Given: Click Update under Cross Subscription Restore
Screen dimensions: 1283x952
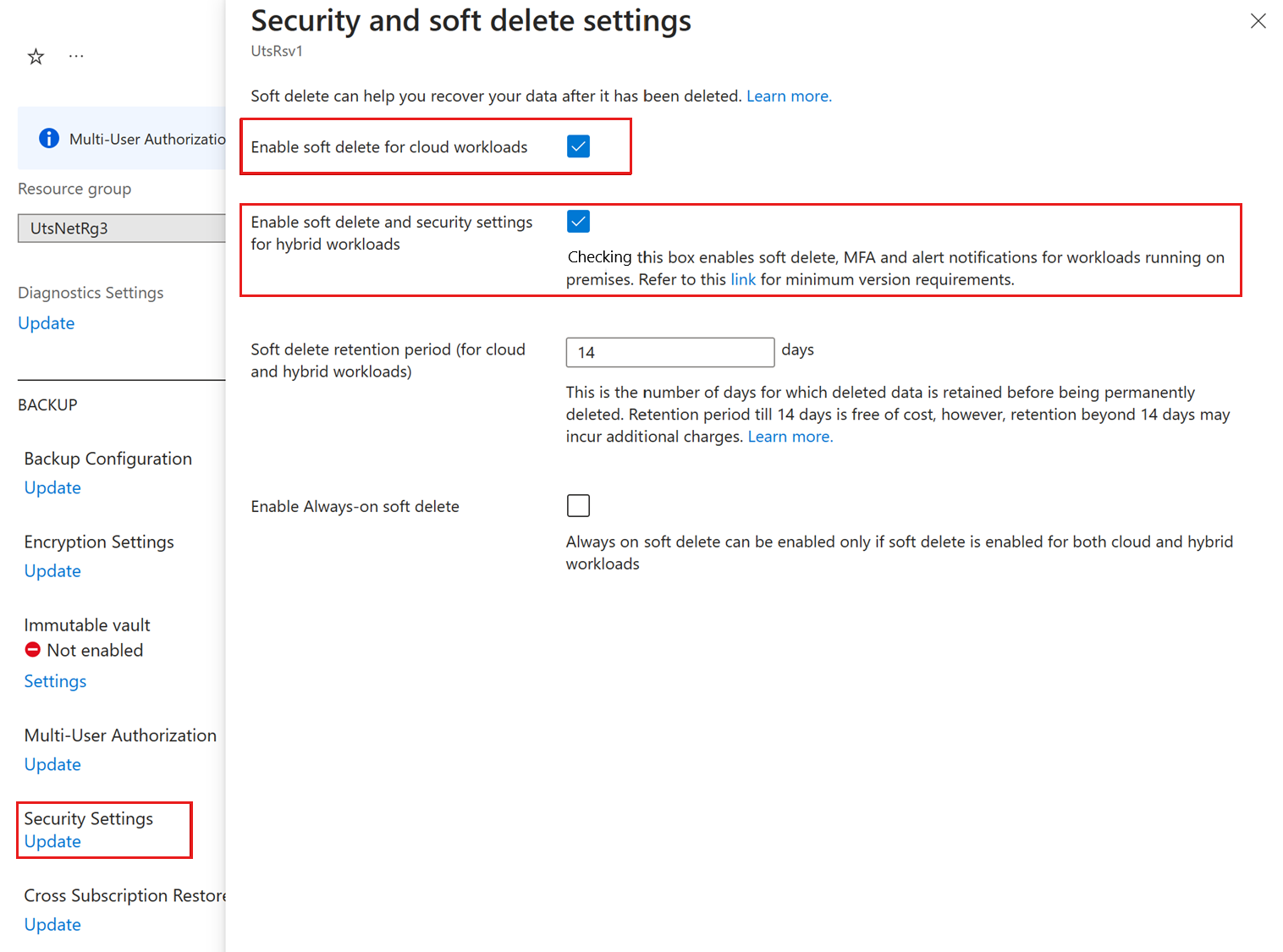Looking at the screenshot, I should pyautogui.click(x=52, y=925).
